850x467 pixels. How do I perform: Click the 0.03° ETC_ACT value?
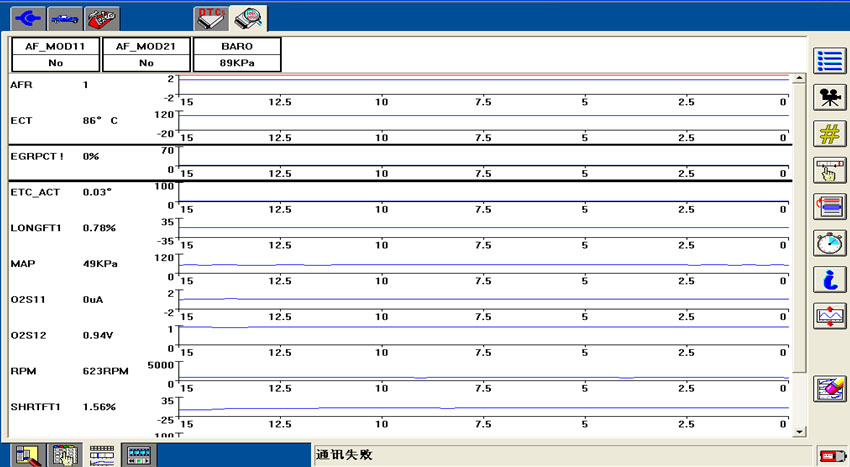(x=97, y=192)
